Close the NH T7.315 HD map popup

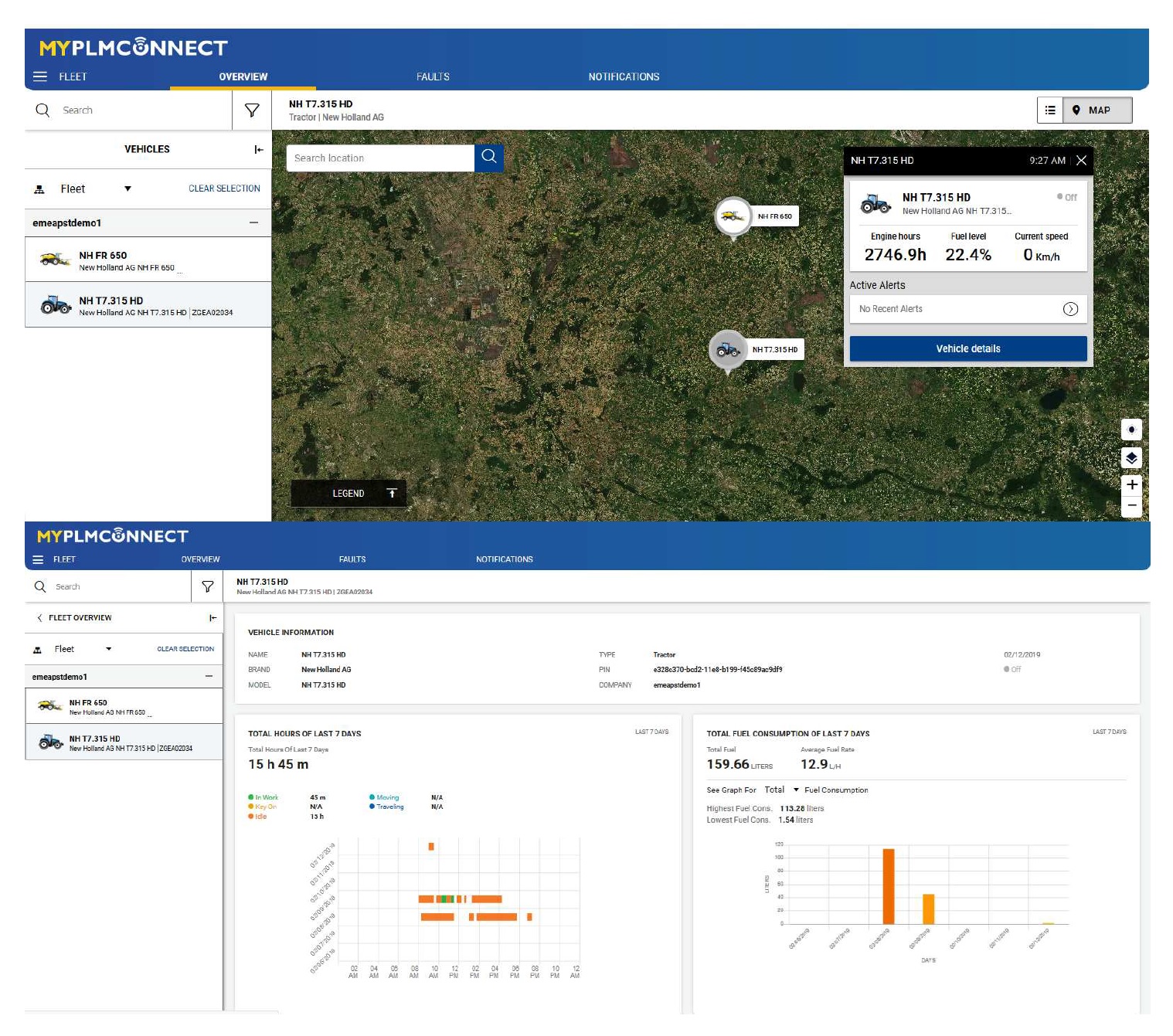[1081, 160]
